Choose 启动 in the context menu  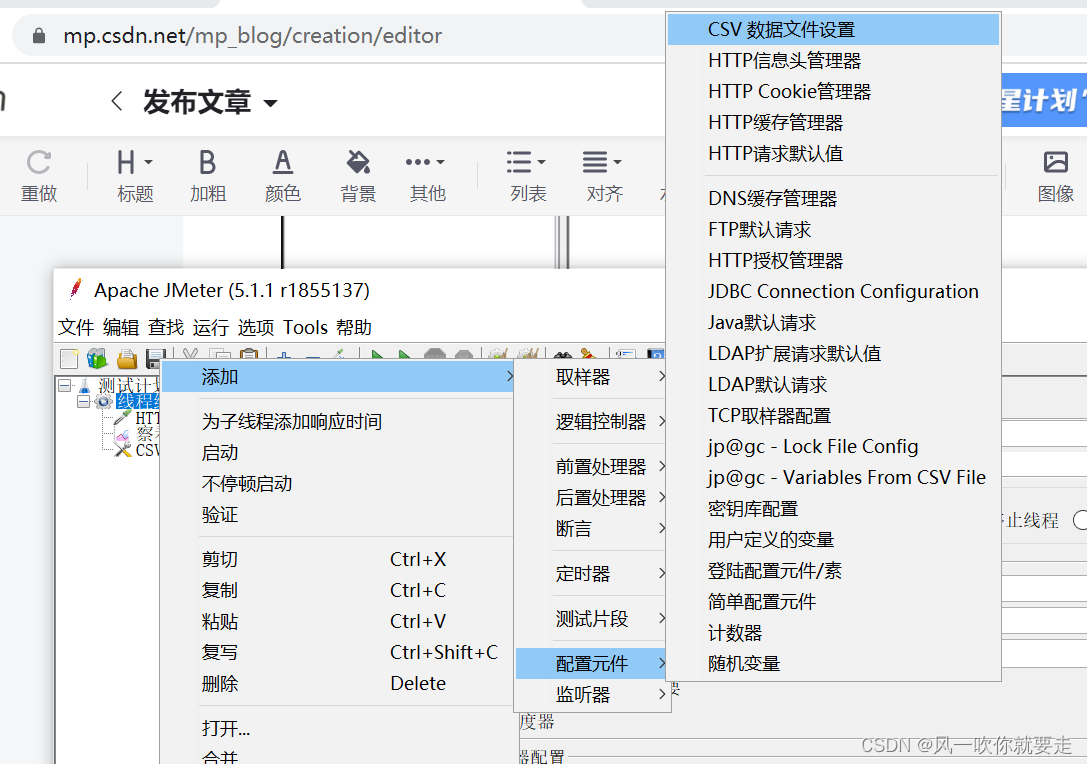(x=338, y=453)
